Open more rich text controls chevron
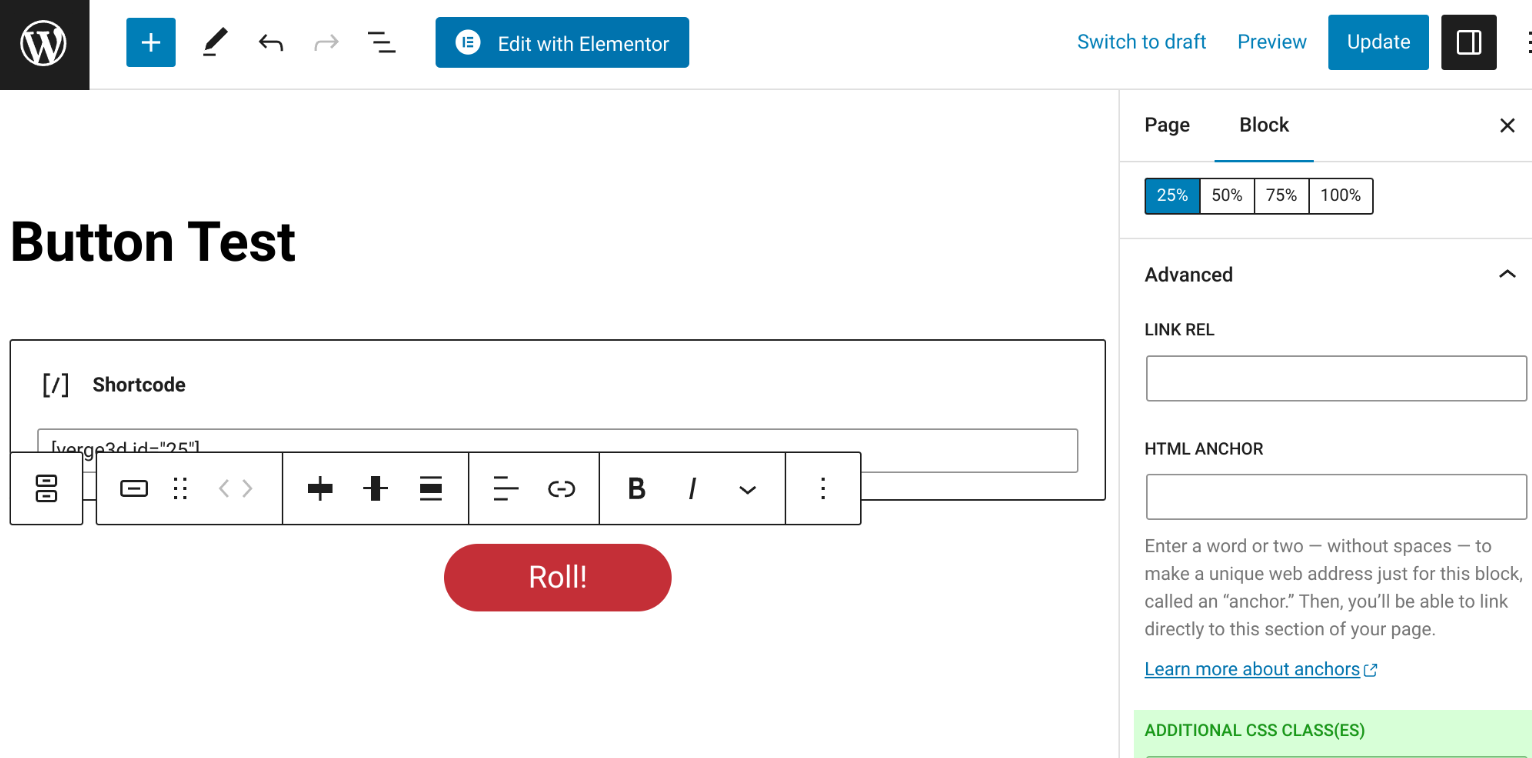This screenshot has height=758, width=1532. (747, 489)
